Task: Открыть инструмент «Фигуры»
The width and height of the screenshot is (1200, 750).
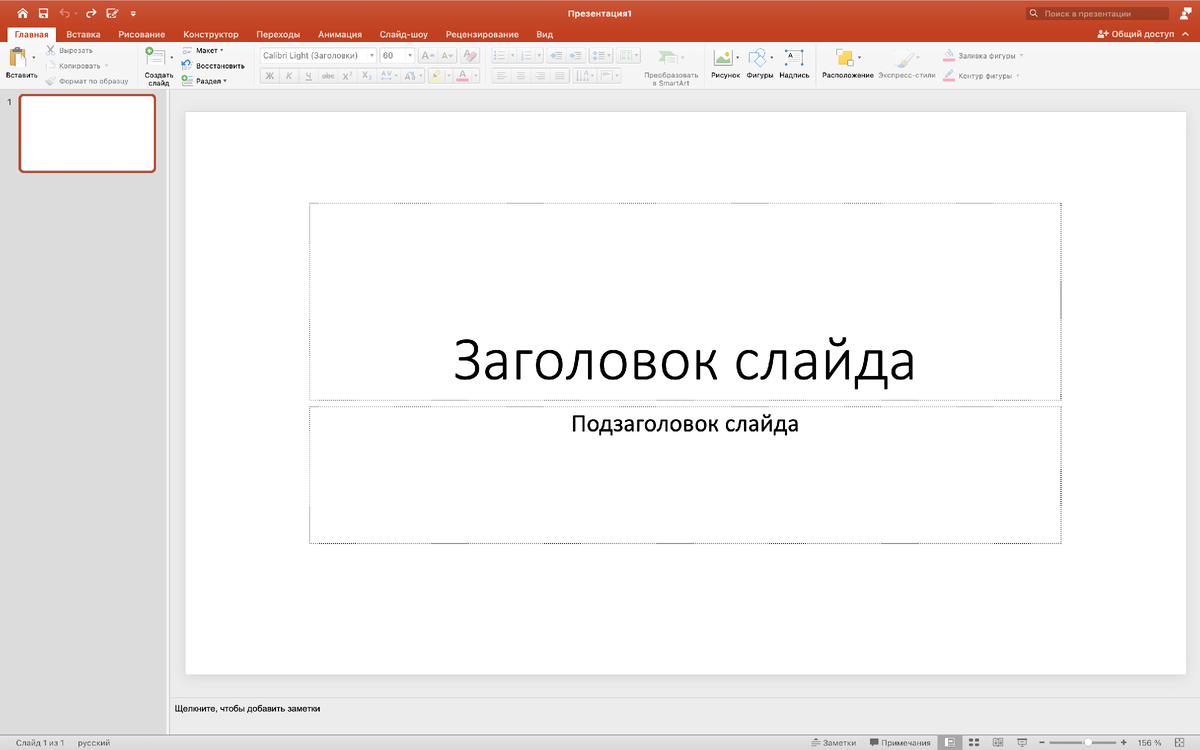Action: pyautogui.click(x=757, y=62)
